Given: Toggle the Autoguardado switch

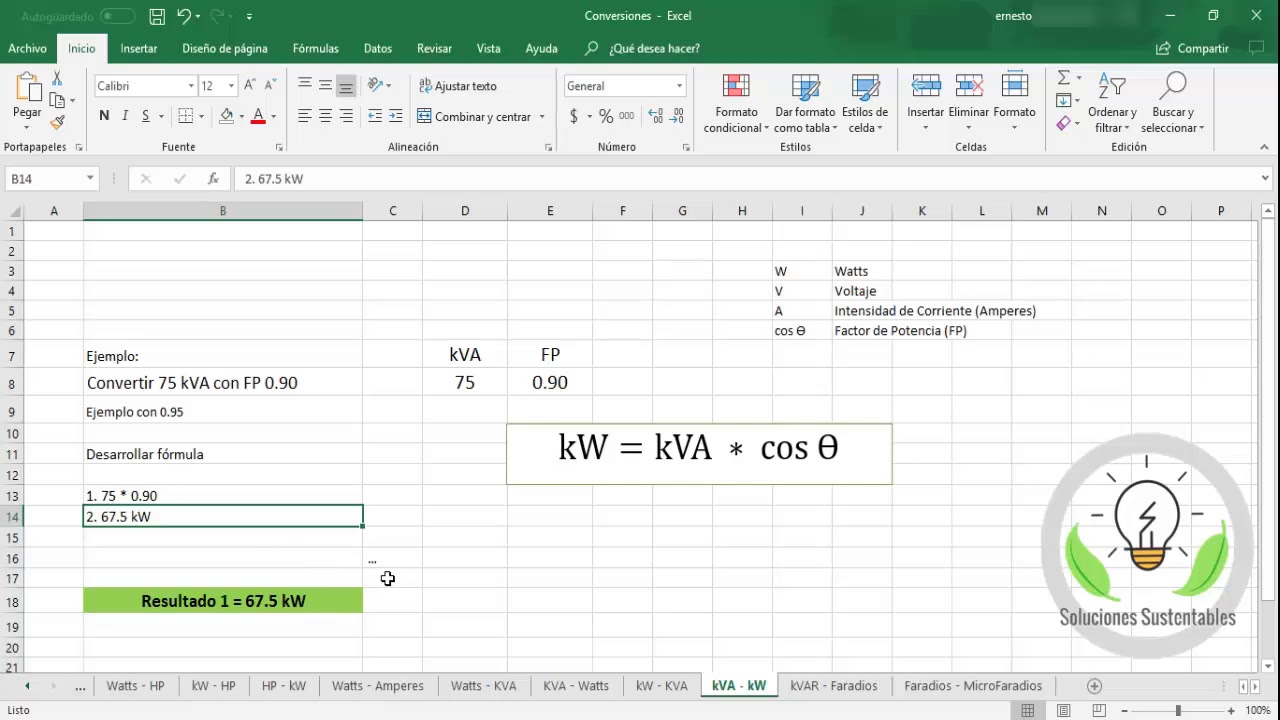Looking at the screenshot, I should click(118, 16).
